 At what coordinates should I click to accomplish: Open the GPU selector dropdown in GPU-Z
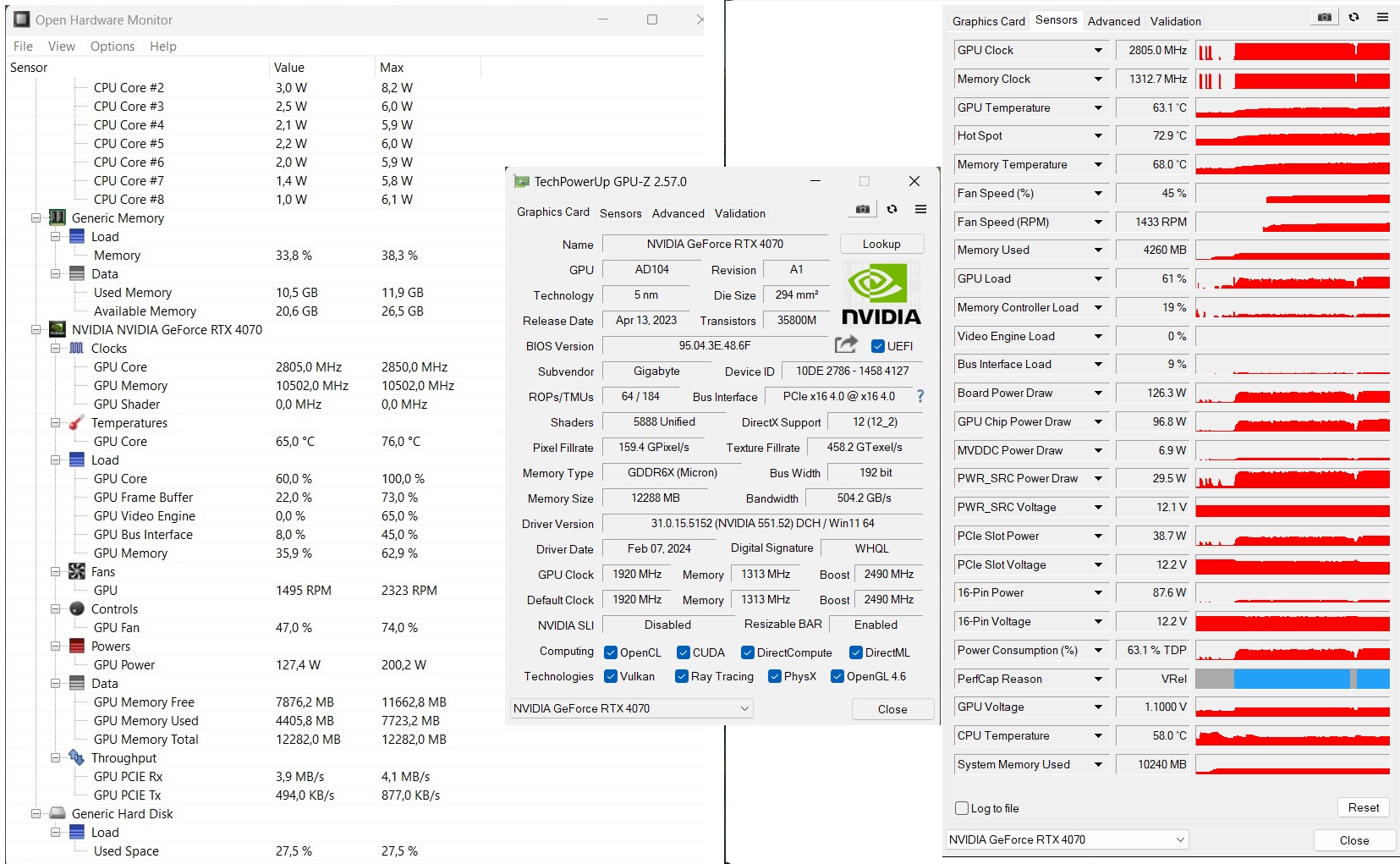click(631, 708)
